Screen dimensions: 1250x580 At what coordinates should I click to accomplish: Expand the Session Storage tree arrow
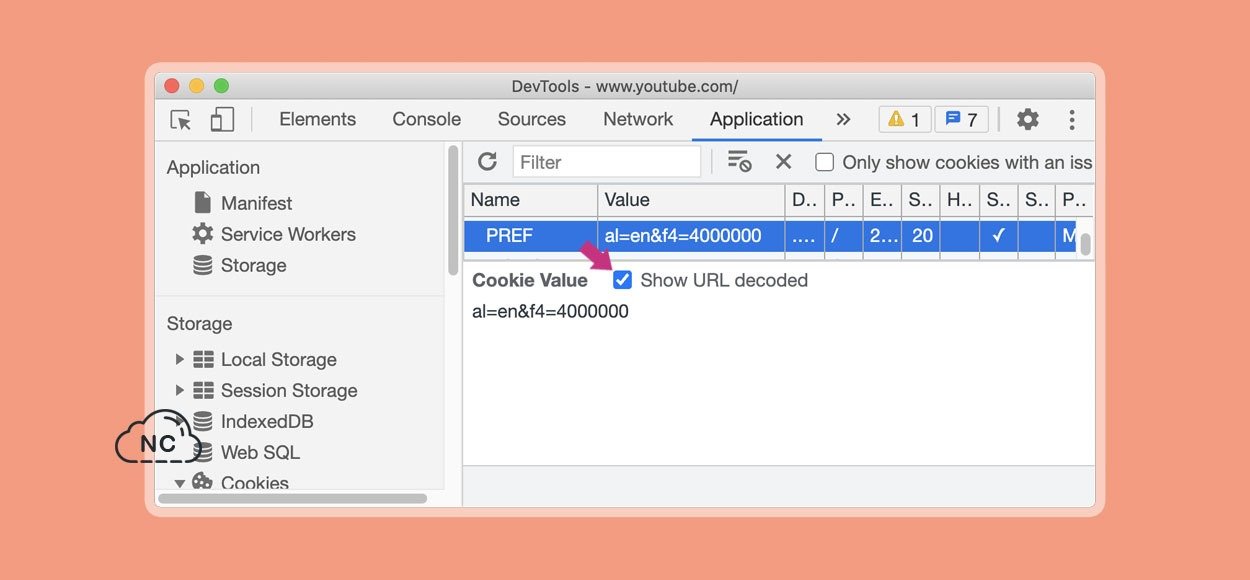click(x=180, y=390)
